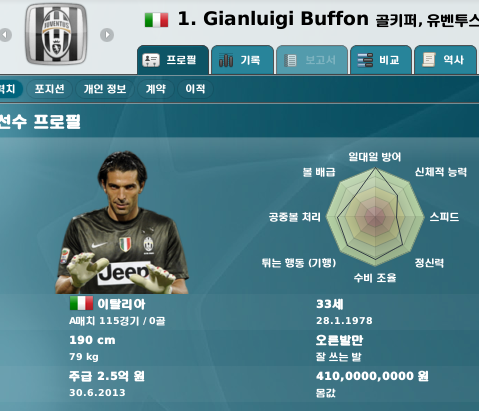This screenshot has width=479, height=411.
Task: Click Gianluigi Buffon's player photo
Action: click(122, 222)
